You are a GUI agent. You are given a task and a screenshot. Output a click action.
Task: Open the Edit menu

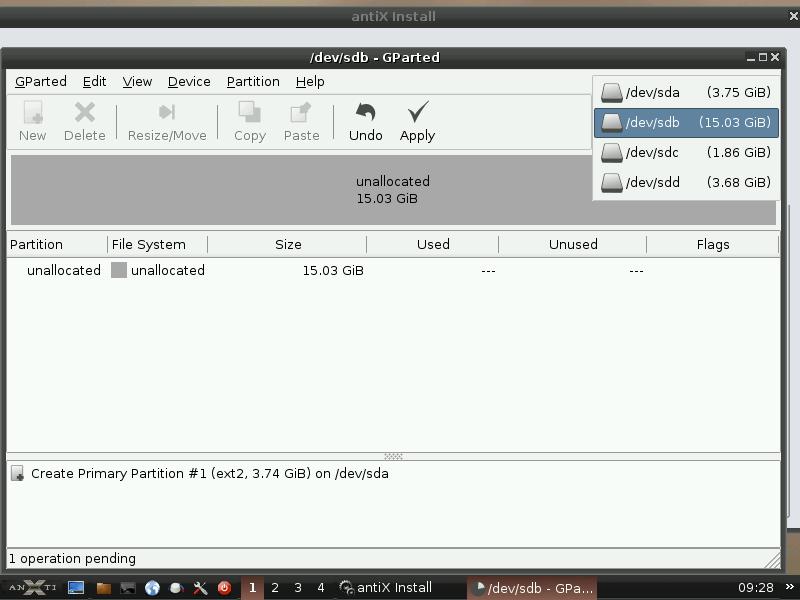94,82
